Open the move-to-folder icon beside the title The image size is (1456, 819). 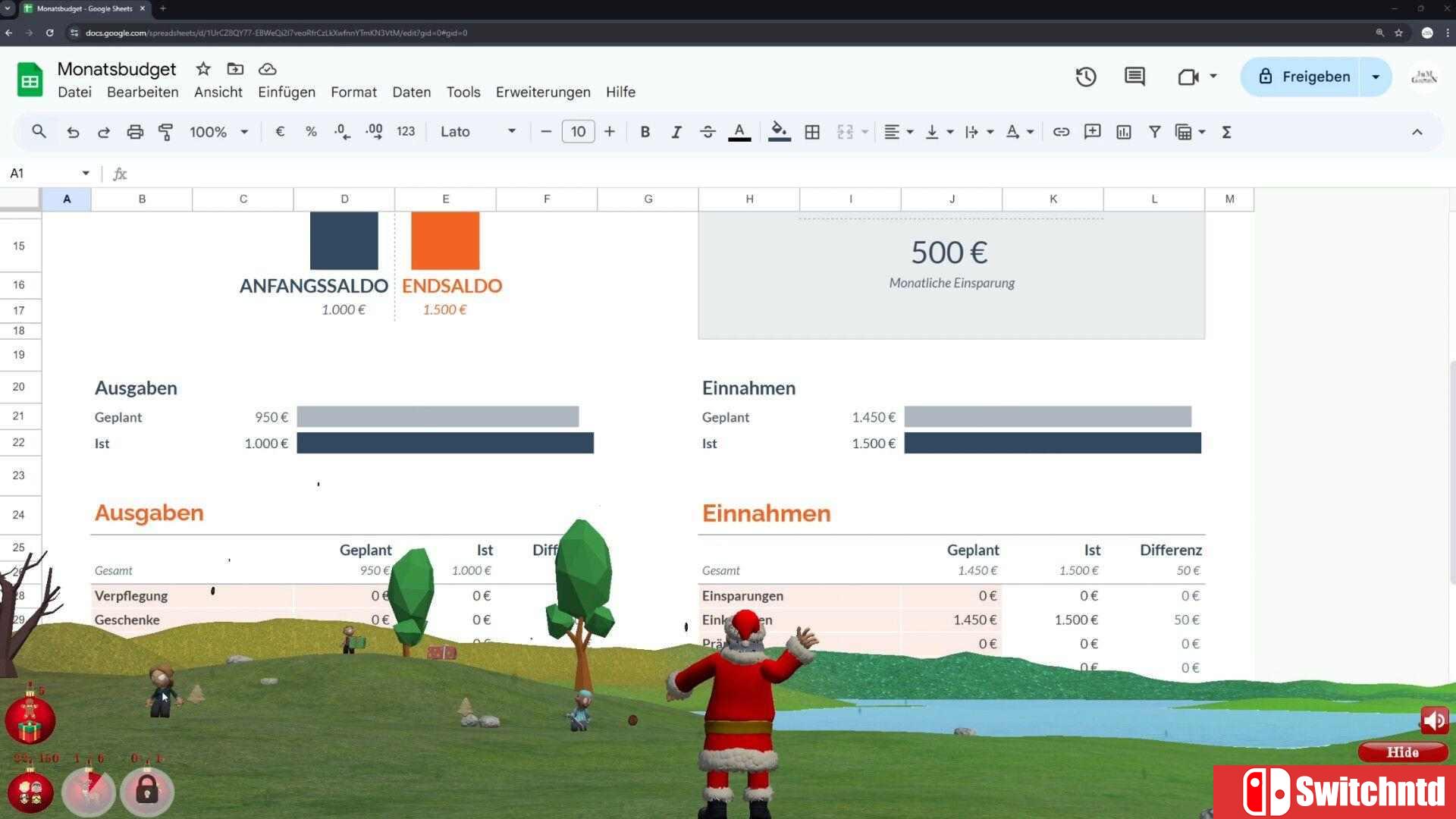[235, 69]
